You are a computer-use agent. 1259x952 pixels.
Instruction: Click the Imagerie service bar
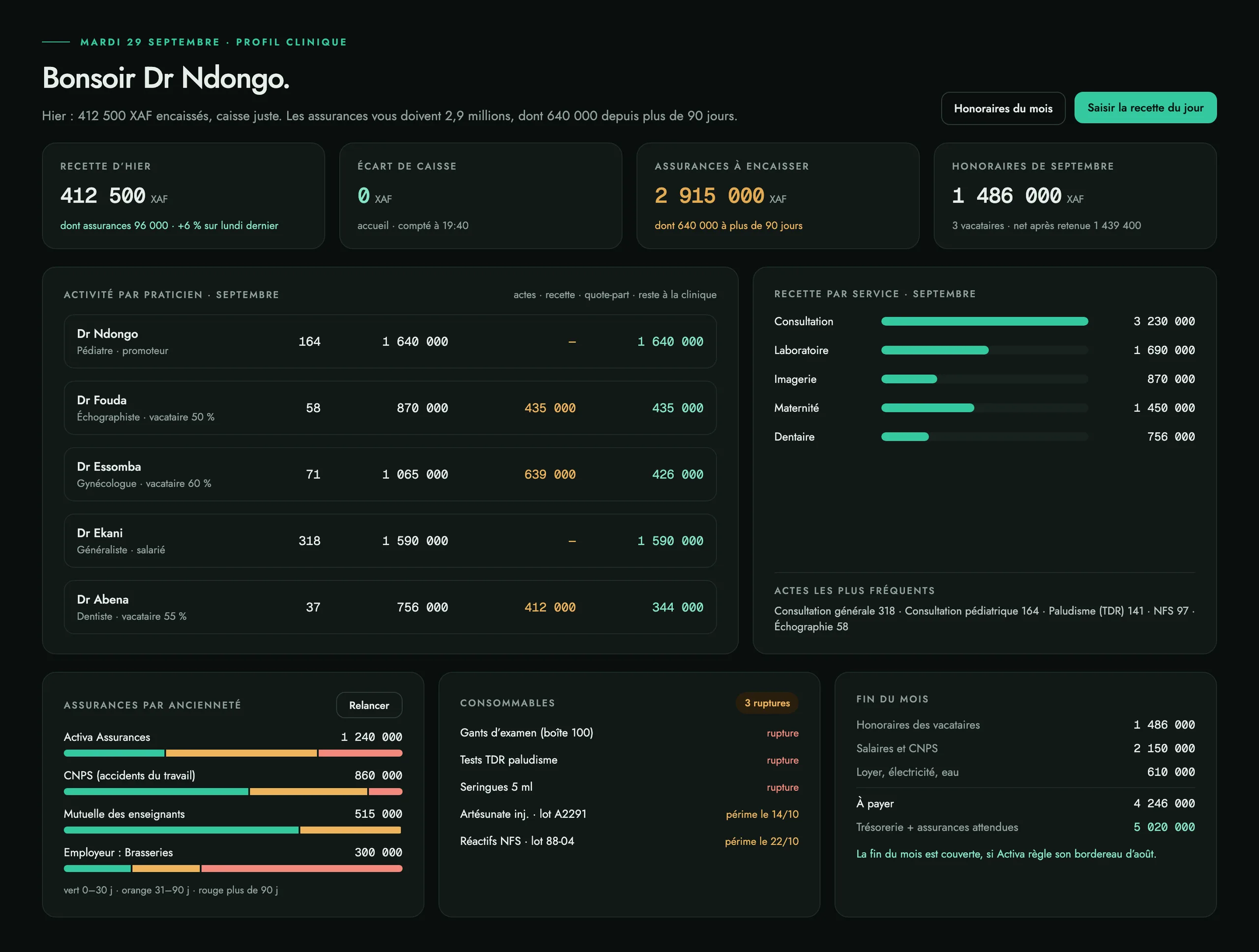click(984, 379)
